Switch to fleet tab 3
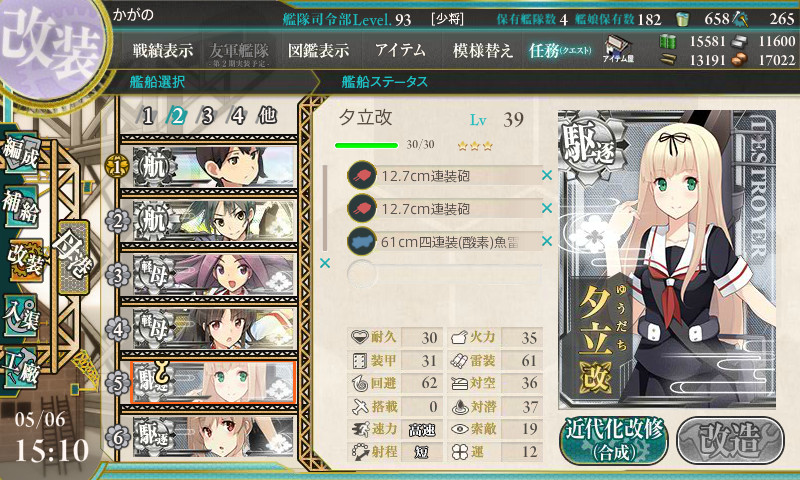This screenshot has width=800, height=480. coord(207,116)
